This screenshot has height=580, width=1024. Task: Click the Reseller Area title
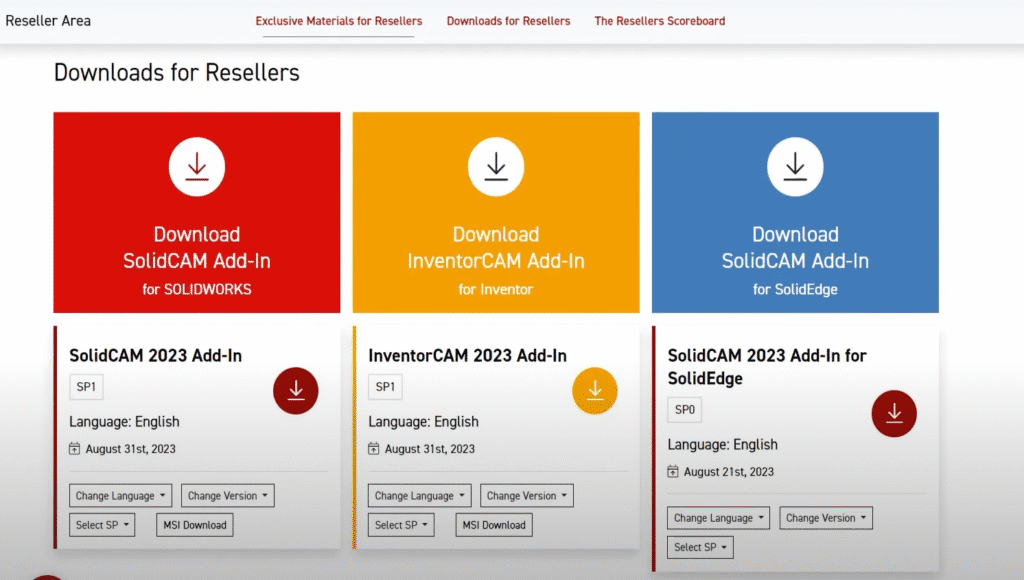[x=48, y=21]
